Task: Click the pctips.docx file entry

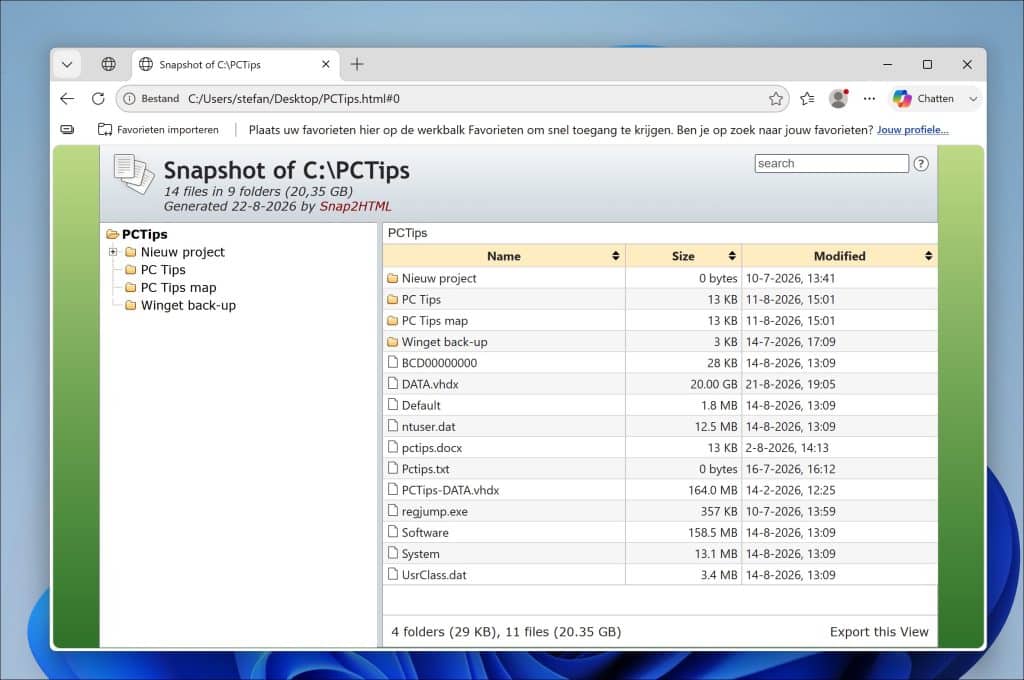Action: click(432, 448)
